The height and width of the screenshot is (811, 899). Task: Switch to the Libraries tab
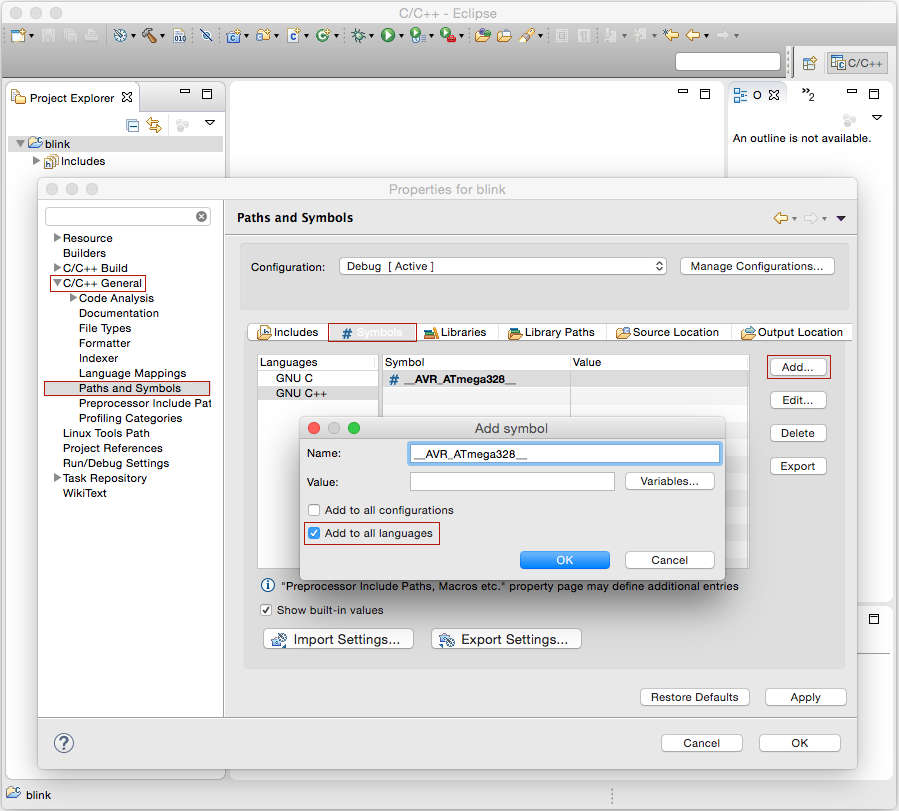tap(455, 332)
